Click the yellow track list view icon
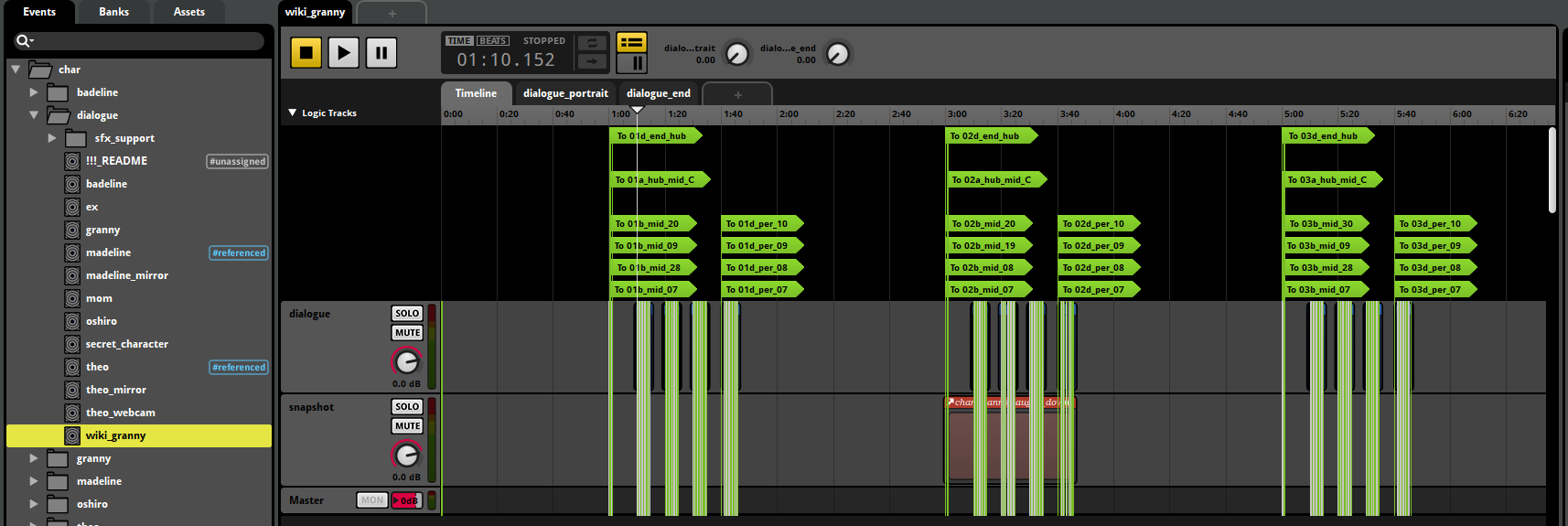1568x526 pixels. click(631, 42)
